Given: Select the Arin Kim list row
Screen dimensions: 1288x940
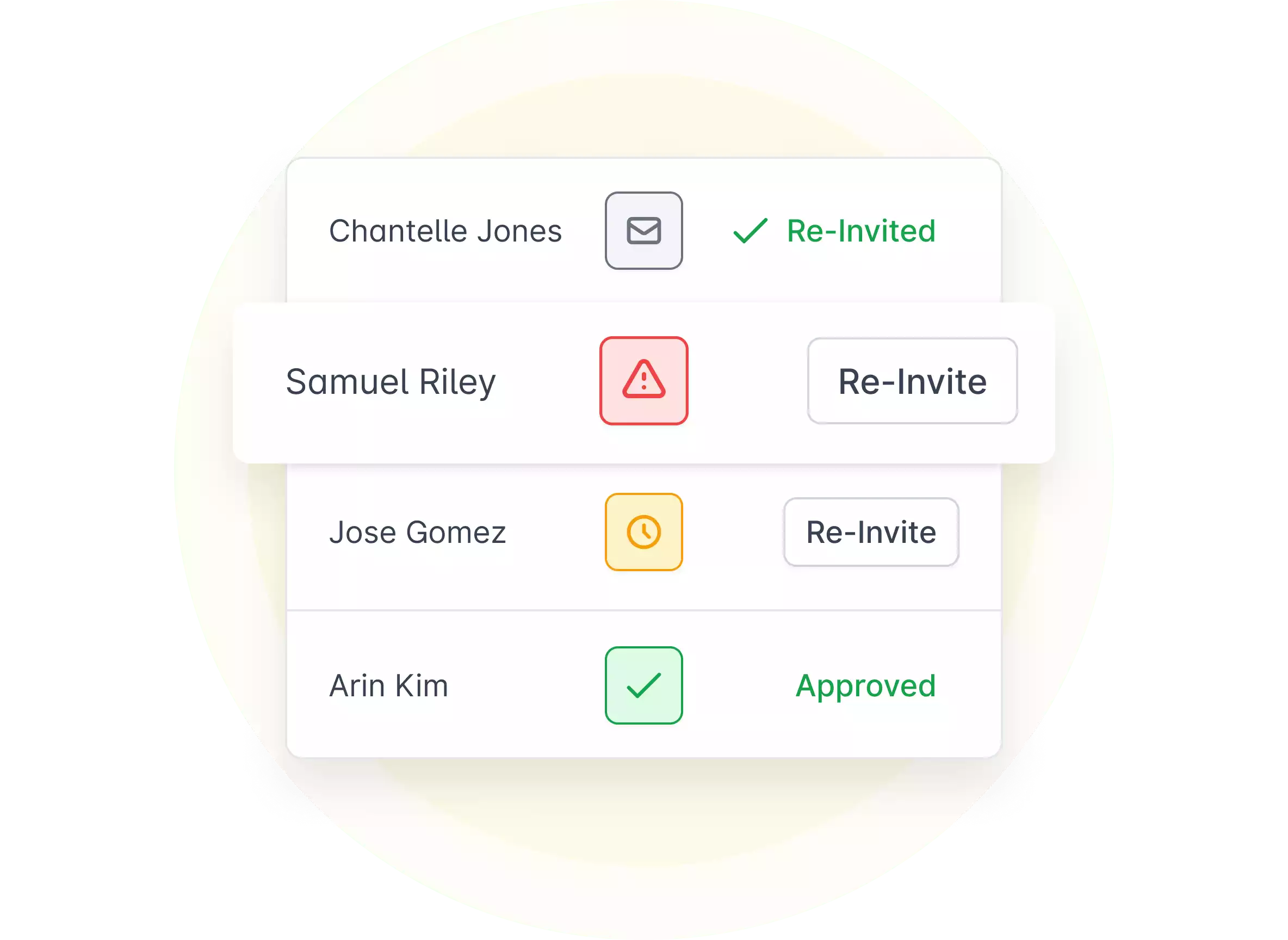Looking at the screenshot, I should click(x=643, y=684).
